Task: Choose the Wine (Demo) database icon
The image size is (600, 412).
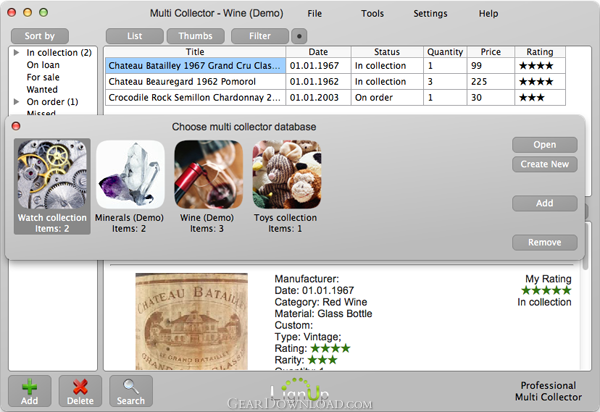Action: tap(209, 174)
